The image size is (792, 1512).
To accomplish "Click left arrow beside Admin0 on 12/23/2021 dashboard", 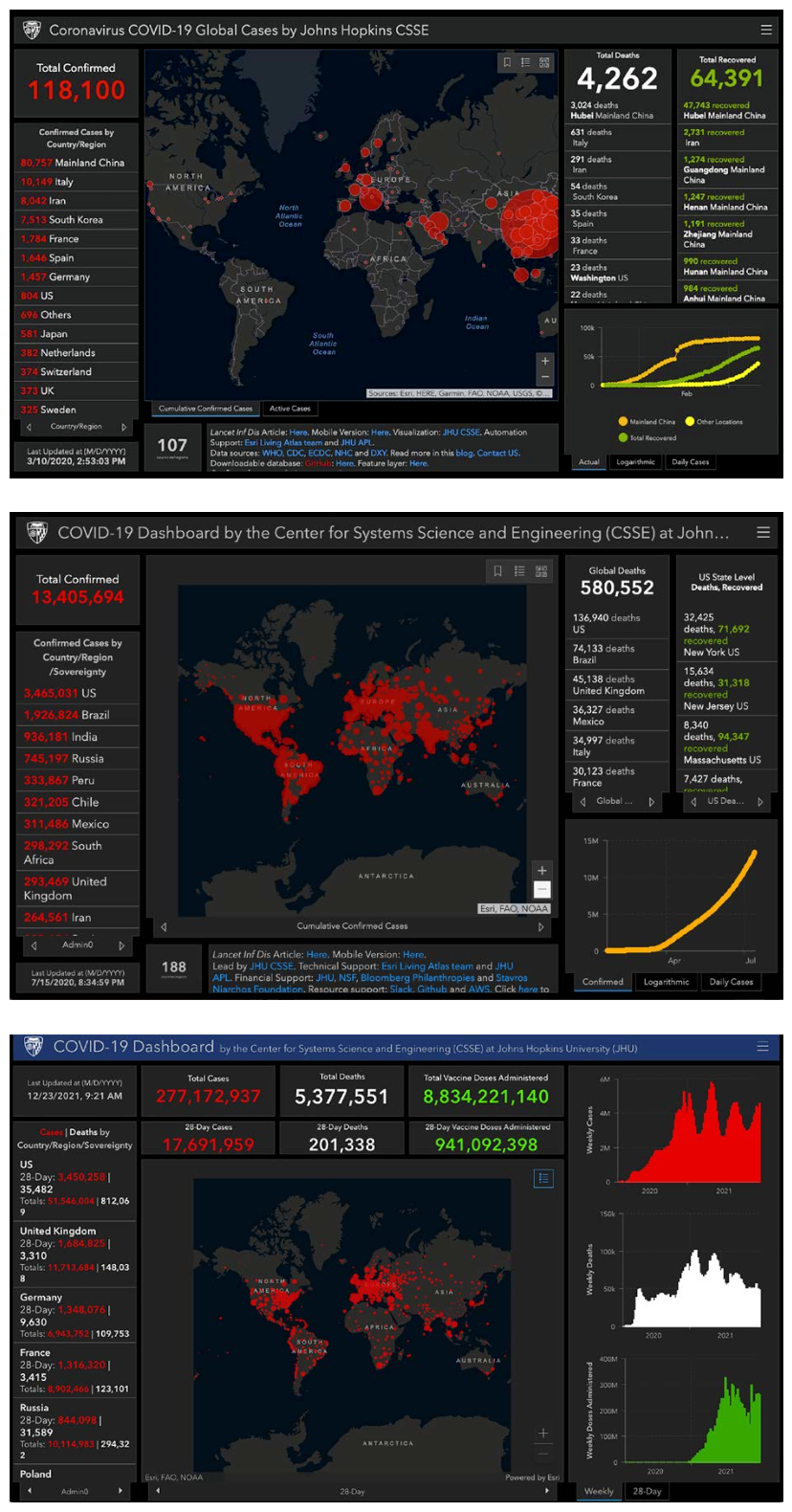I will (x=30, y=1490).
